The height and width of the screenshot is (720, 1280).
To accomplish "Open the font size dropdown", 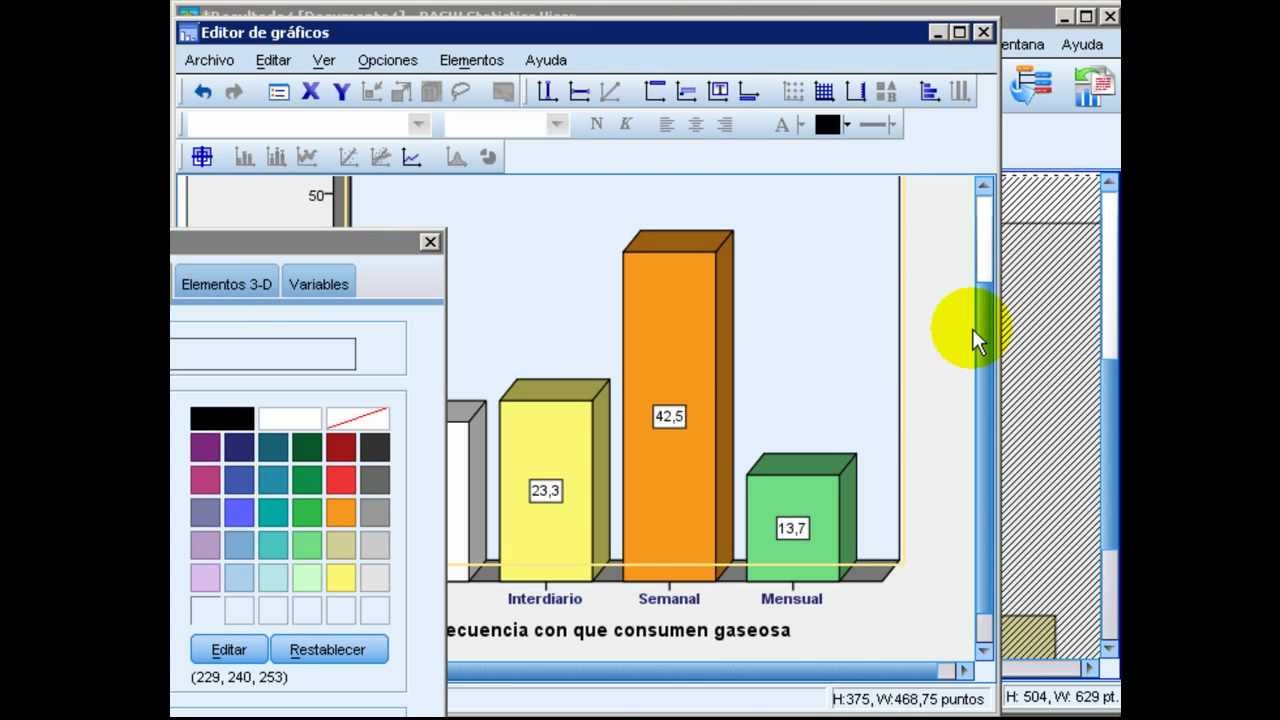I will pyautogui.click(x=557, y=124).
